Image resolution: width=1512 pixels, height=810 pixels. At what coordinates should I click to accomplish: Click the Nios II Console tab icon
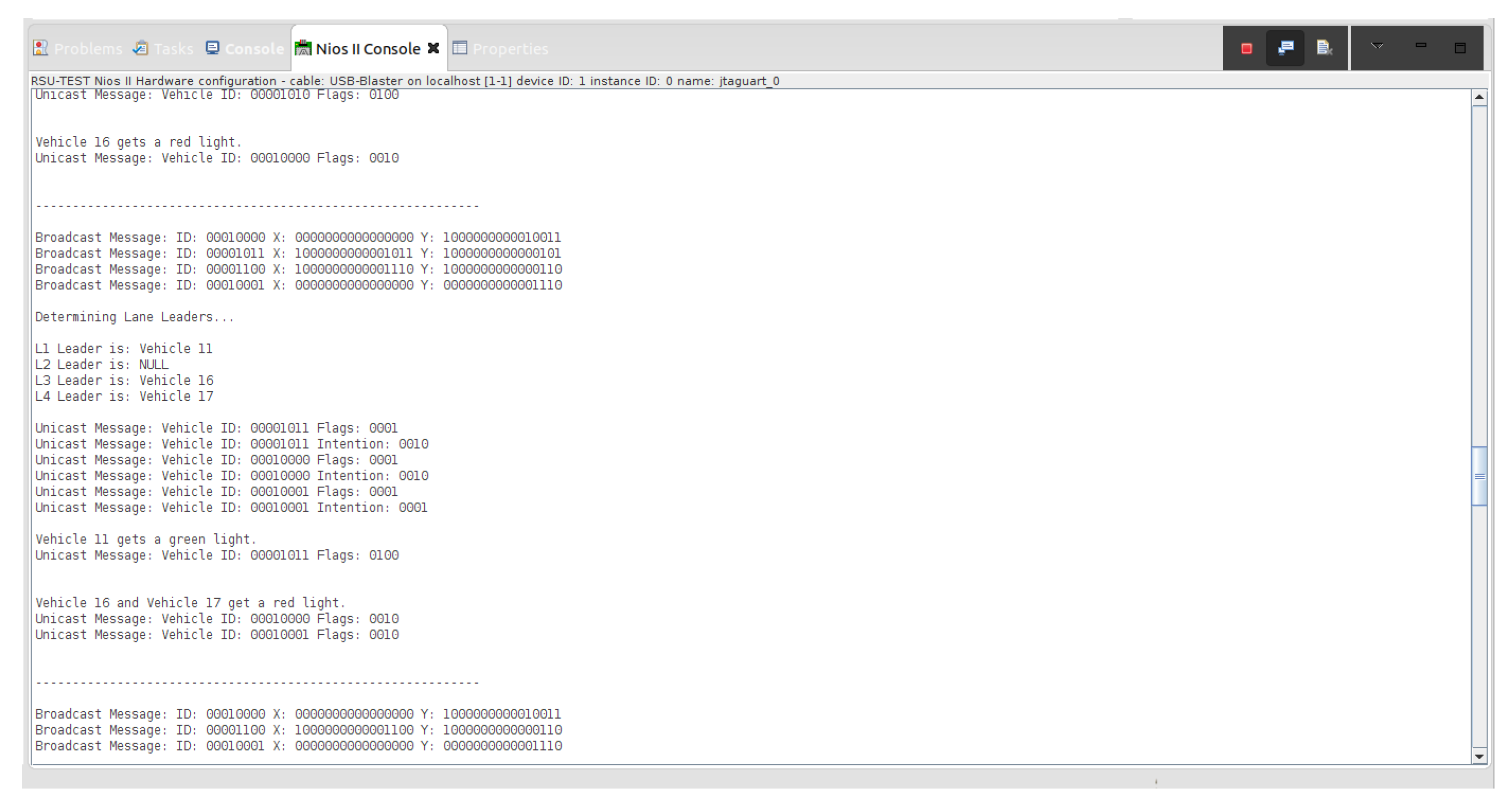pyautogui.click(x=303, y=49)
